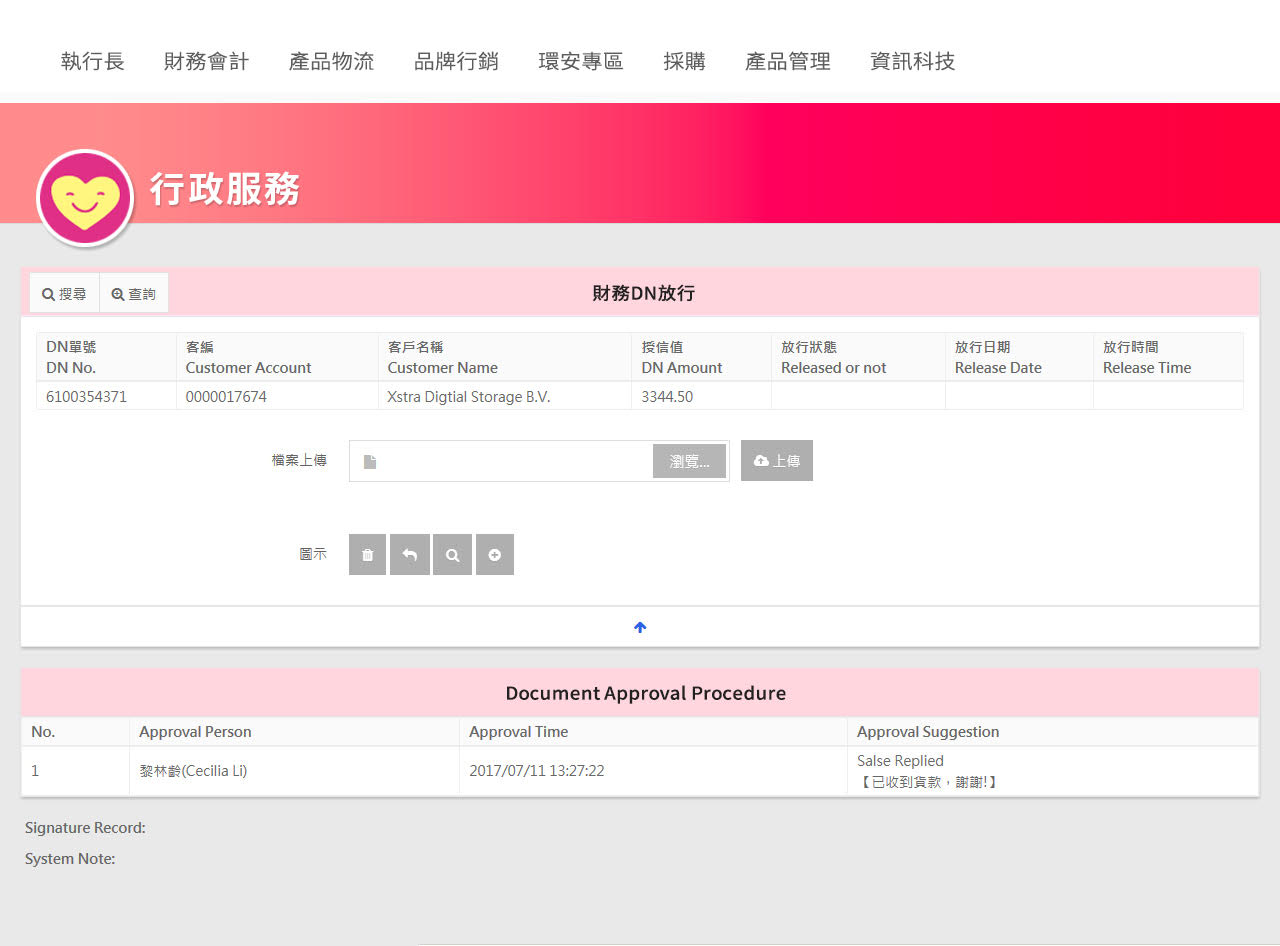The image size is (1280, 946).
Task: Open the 產品管理 menu
Action: click(x=788, y=61)
